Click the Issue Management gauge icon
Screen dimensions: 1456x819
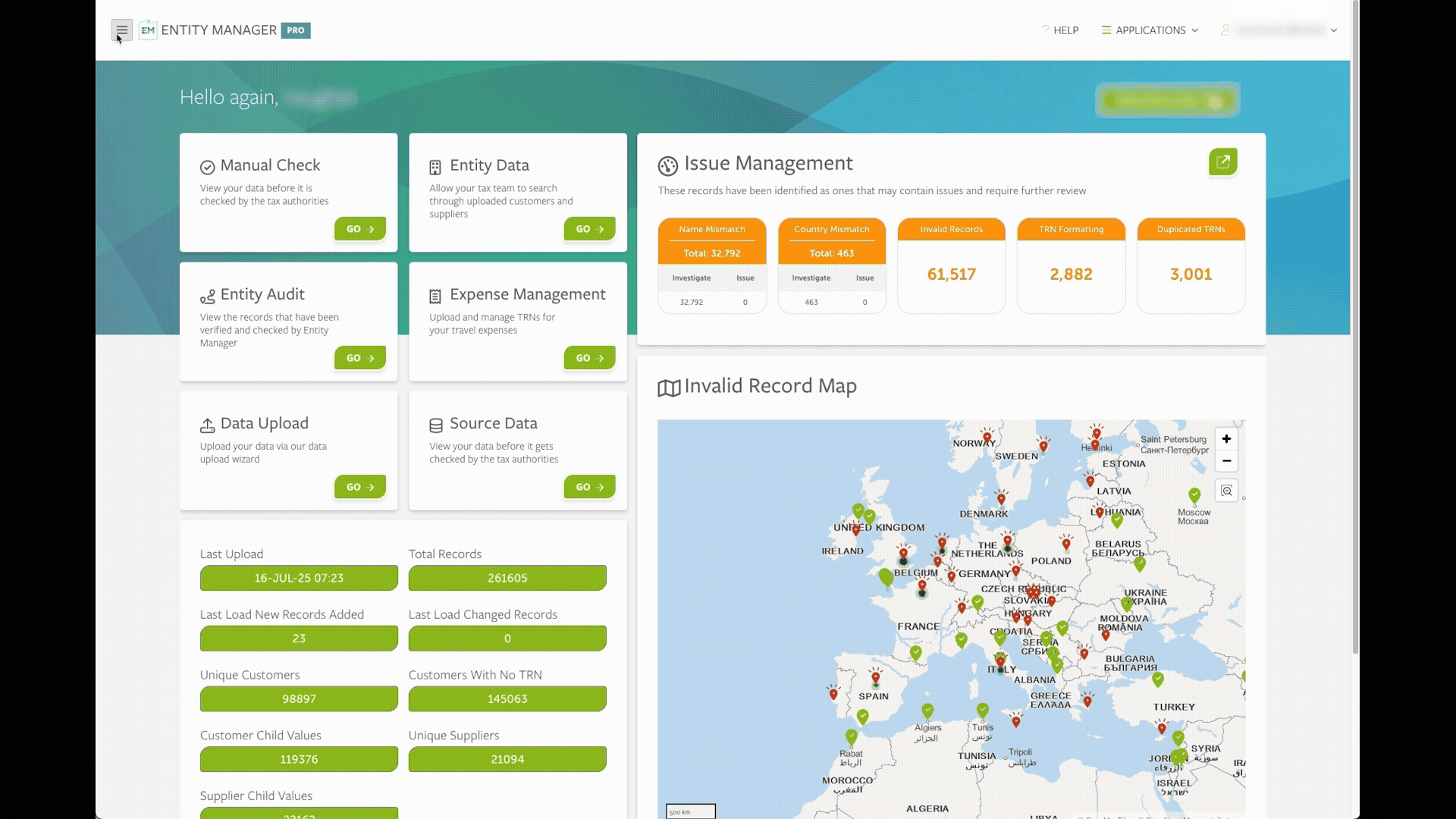667,165
